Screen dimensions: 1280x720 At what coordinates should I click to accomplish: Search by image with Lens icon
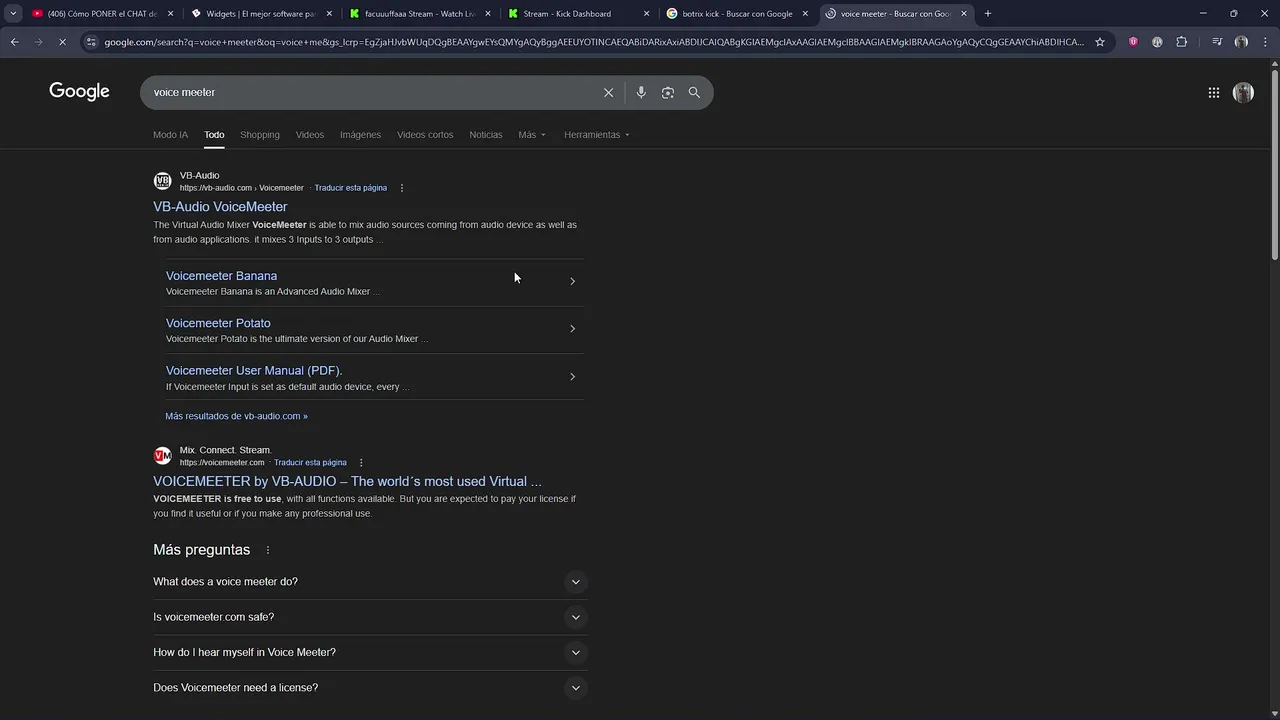click(x=667, y=92)
